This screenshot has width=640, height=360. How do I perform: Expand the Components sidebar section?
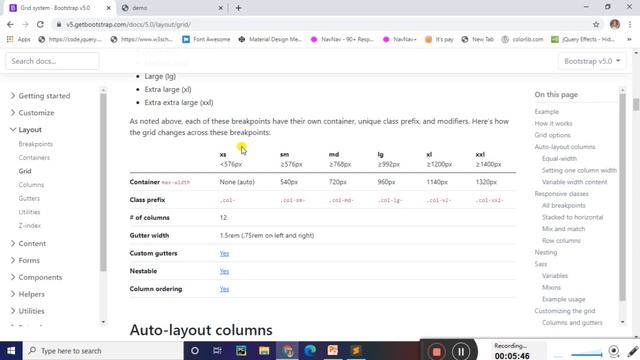click(36, 277)
